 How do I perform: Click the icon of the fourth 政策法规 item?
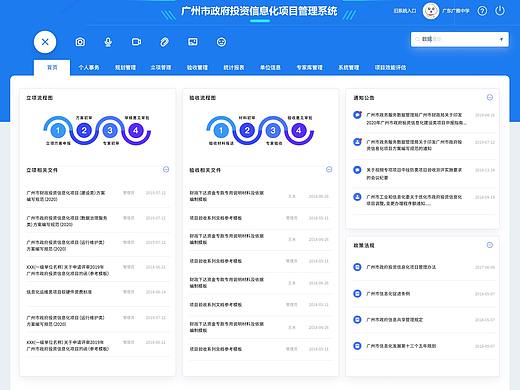click(x=357, y=346)
